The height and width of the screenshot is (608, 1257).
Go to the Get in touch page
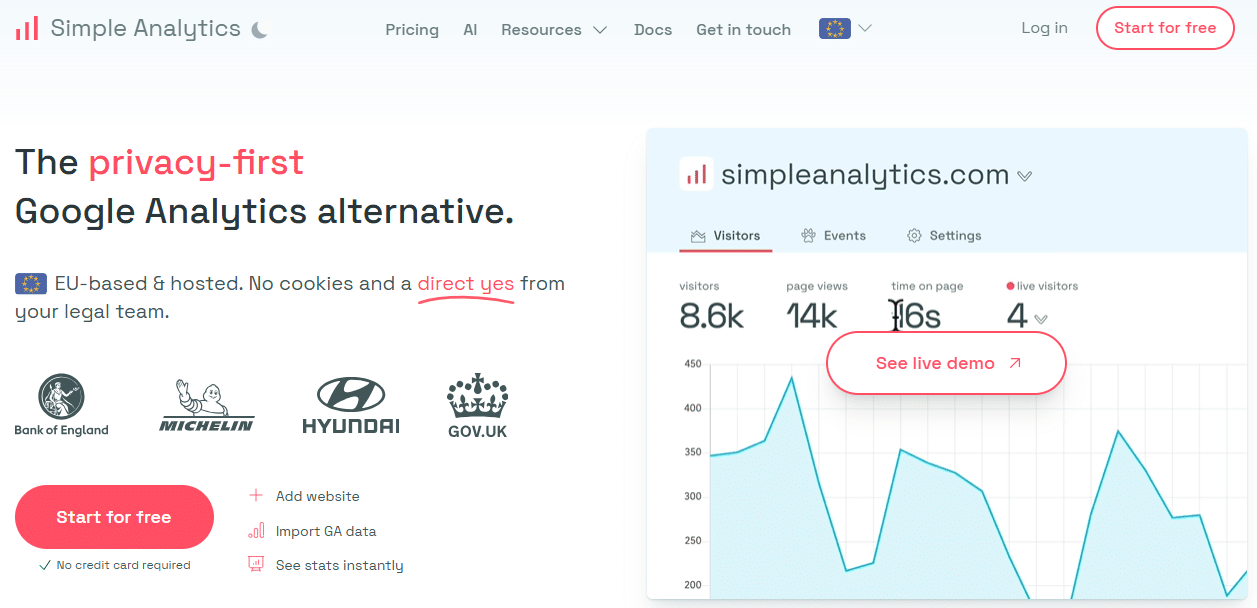(x=743, y=30)
